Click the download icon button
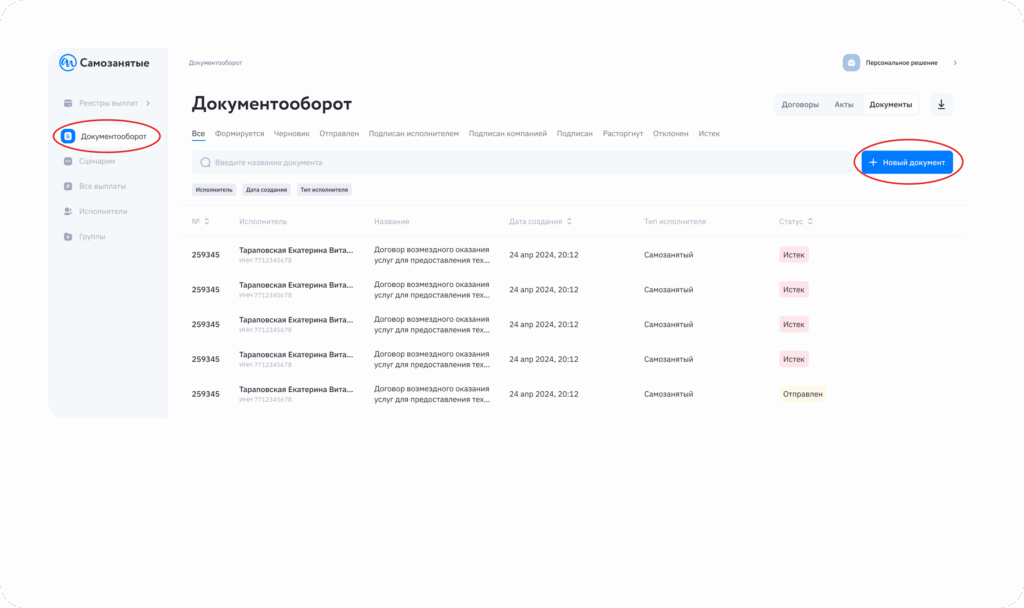 click(941, 105)
